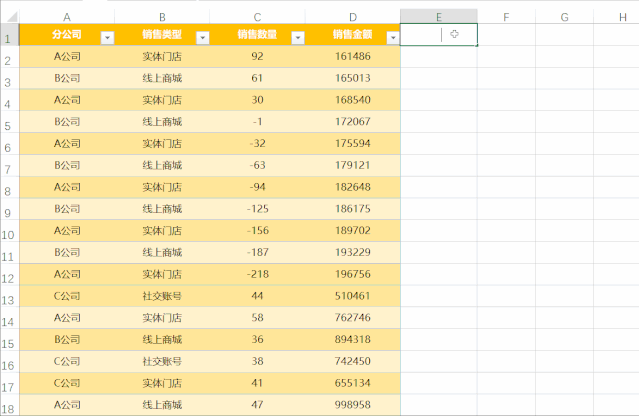Select the cell containing 510461
The image size is (639, 416).
pos(352,296)
